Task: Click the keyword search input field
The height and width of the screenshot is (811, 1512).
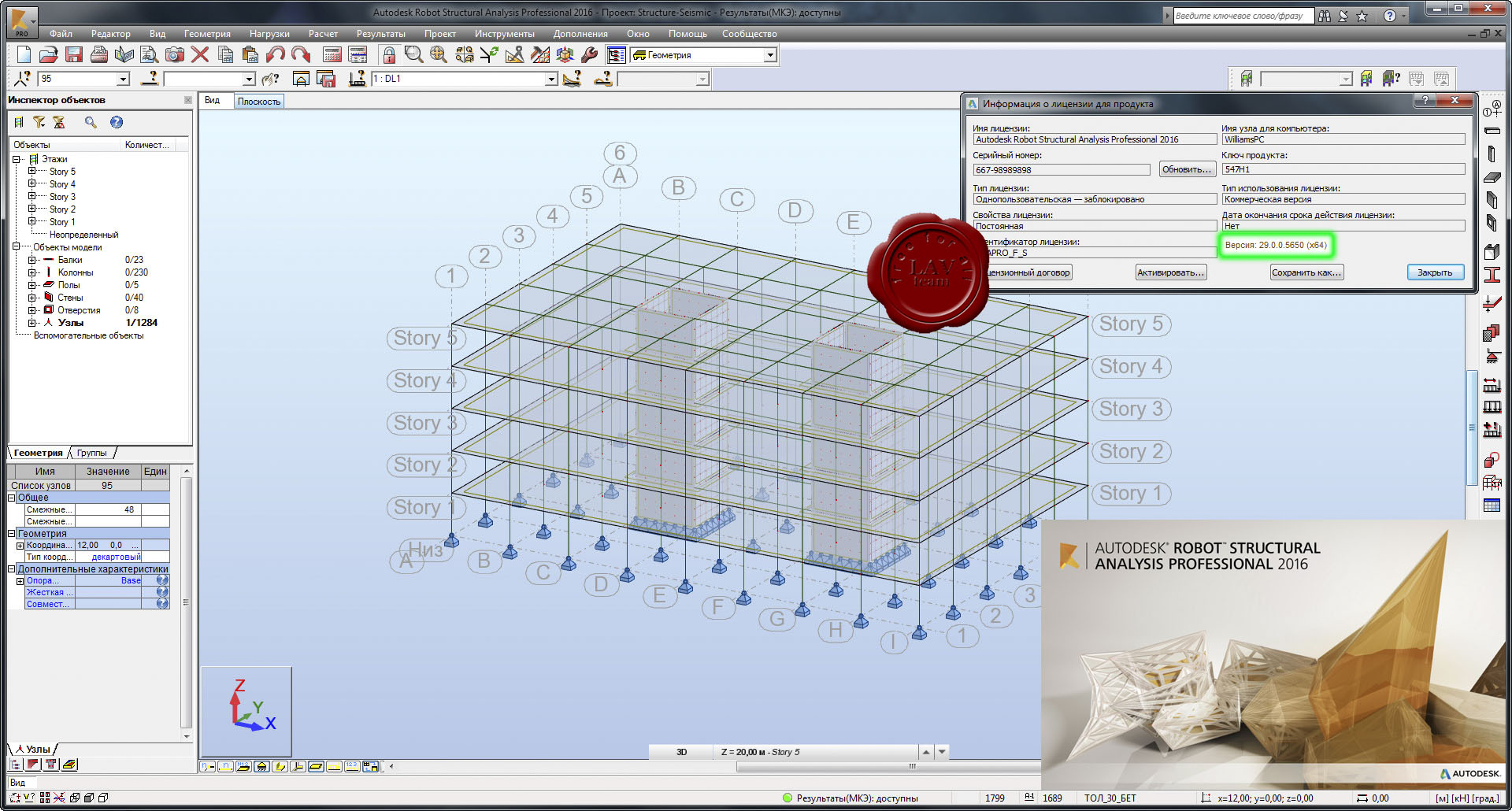Action: tap(1243, 16)
